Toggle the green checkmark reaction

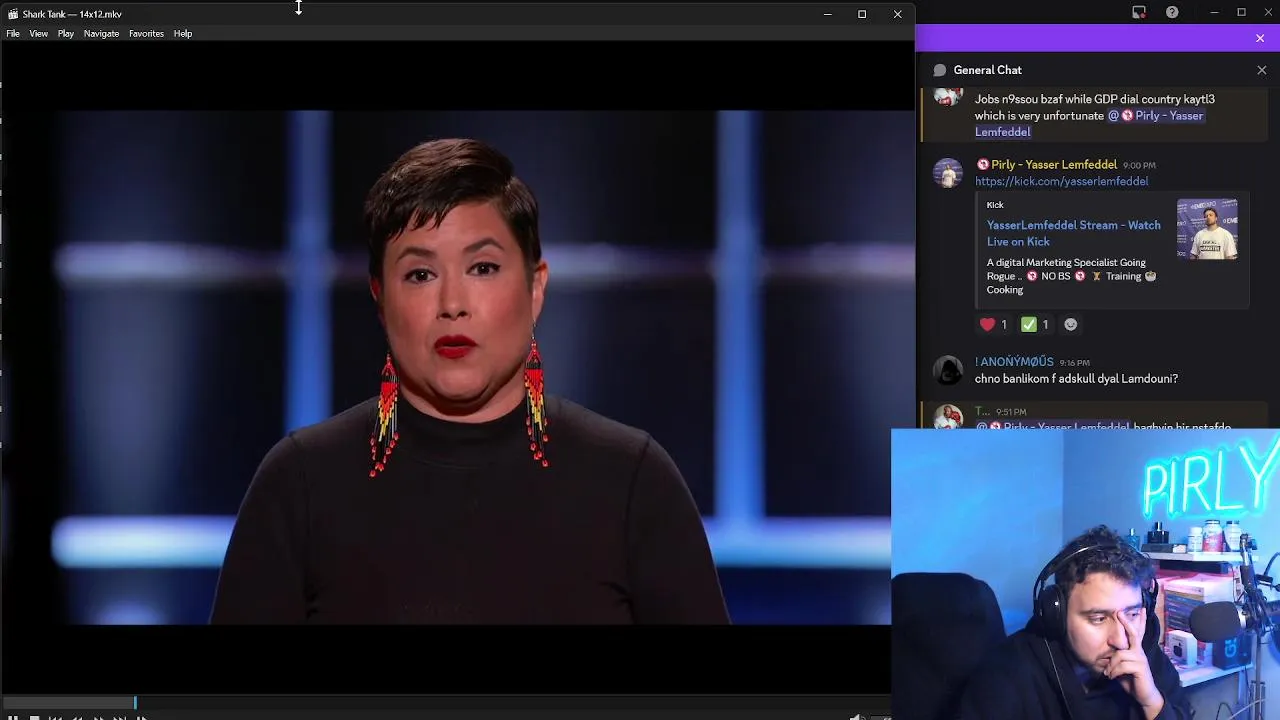point(1035,324)
